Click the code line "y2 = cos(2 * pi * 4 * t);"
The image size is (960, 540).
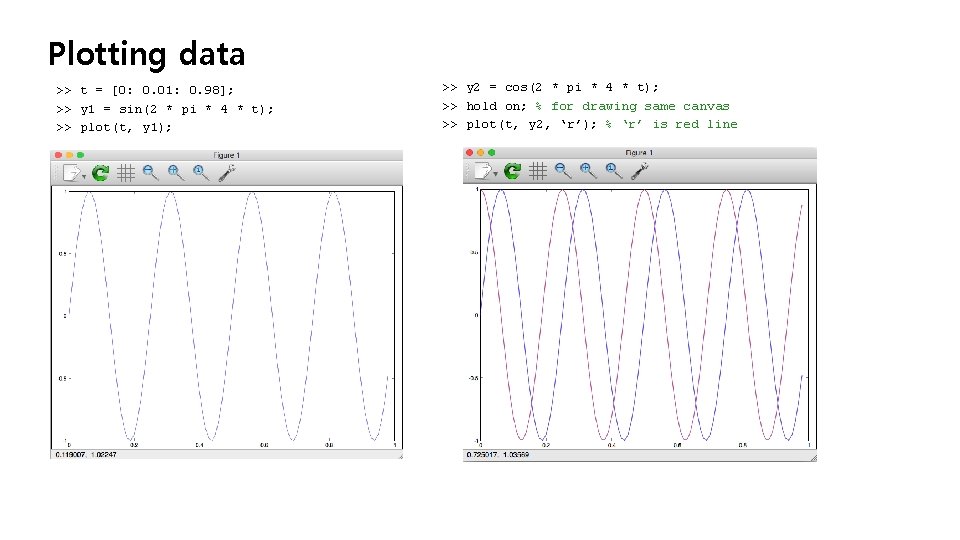562,87
